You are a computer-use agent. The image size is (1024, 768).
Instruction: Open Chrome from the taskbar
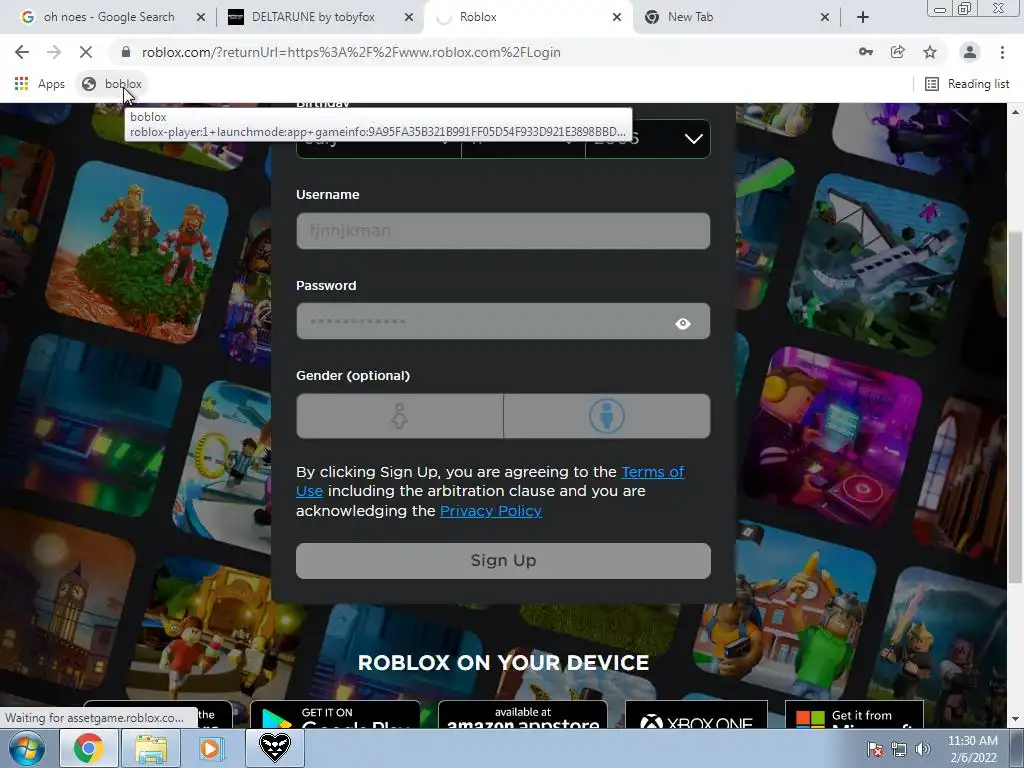tap(88, 748)
